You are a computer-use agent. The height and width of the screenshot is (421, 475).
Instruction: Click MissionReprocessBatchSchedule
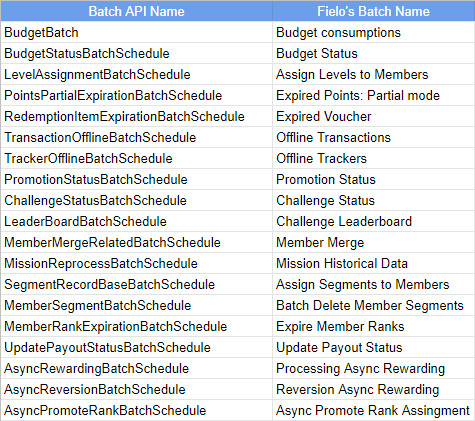tap(101, 264)
